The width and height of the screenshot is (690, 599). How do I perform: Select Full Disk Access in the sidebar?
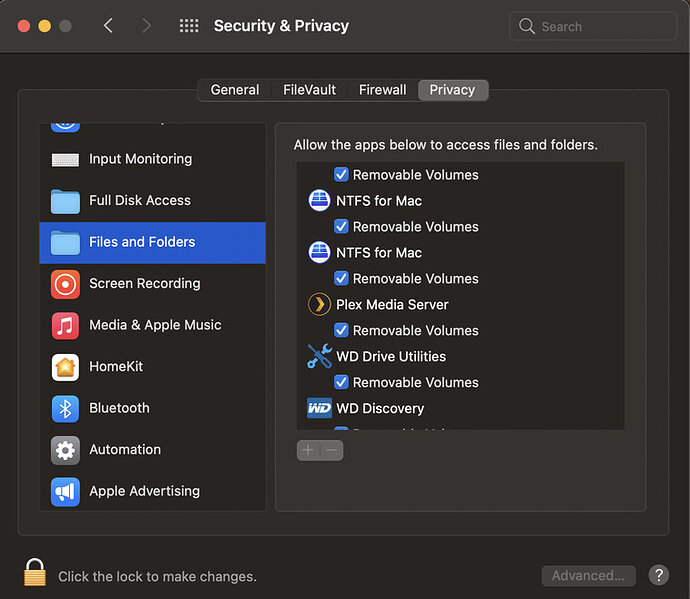tap(152, 201)
